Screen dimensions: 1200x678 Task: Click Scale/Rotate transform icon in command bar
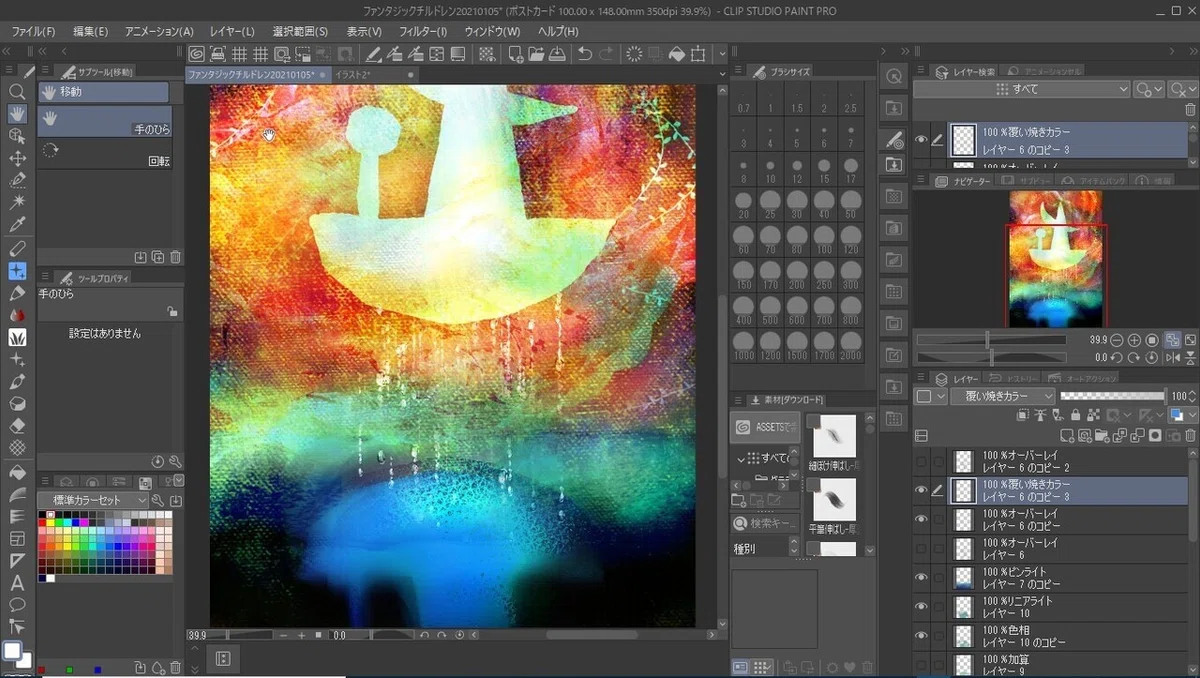(698, 54)
